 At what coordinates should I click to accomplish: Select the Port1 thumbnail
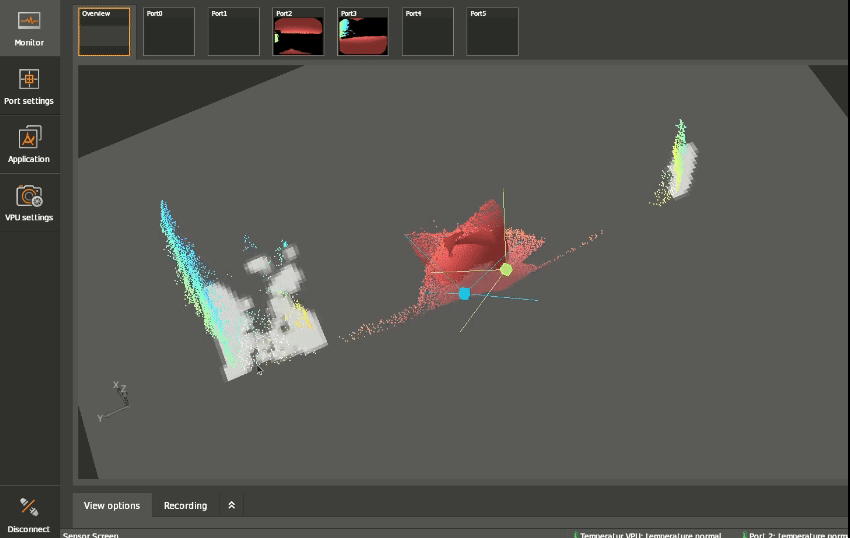point(233,32)
